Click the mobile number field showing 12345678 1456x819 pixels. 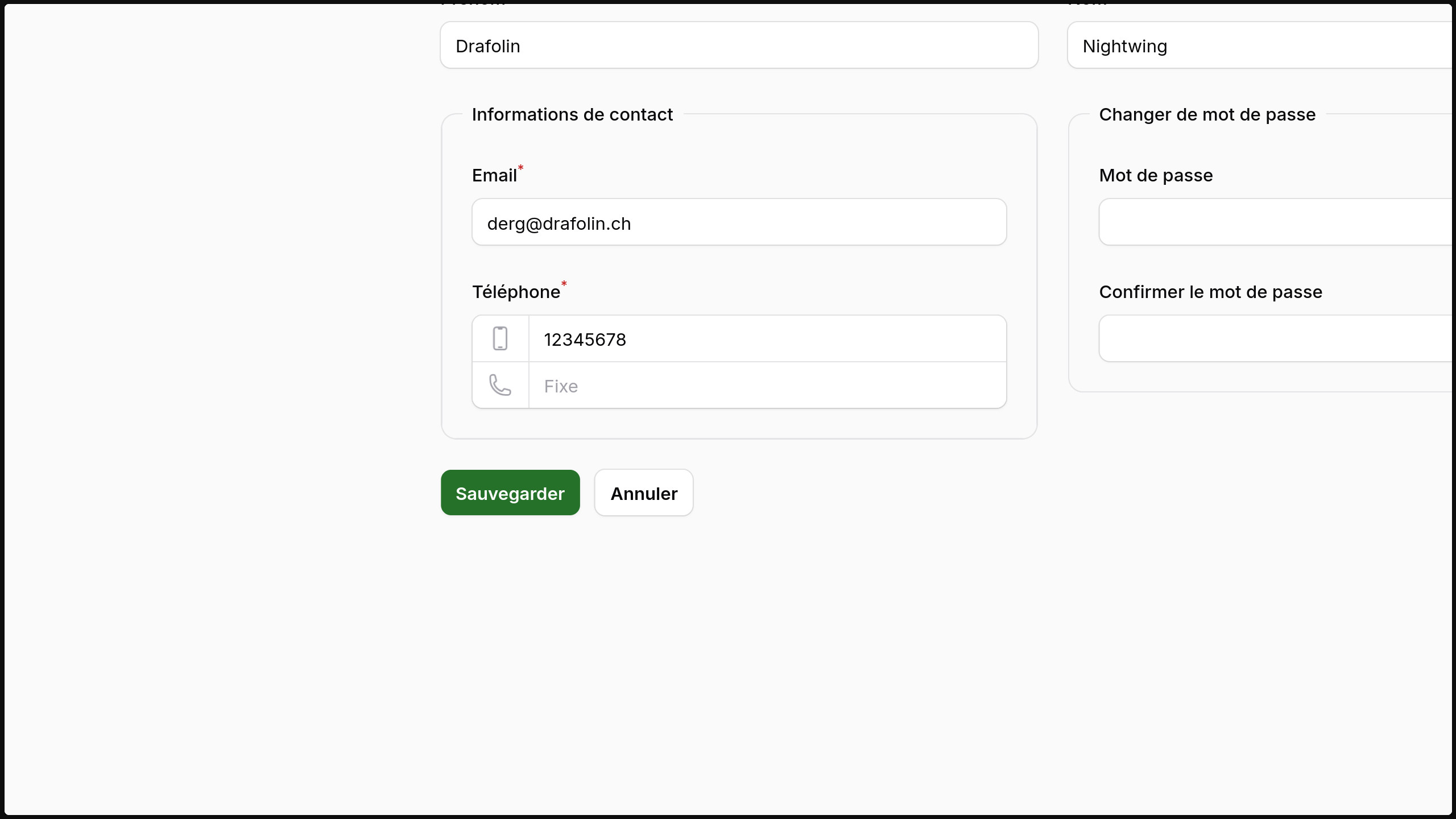[767, 339]
